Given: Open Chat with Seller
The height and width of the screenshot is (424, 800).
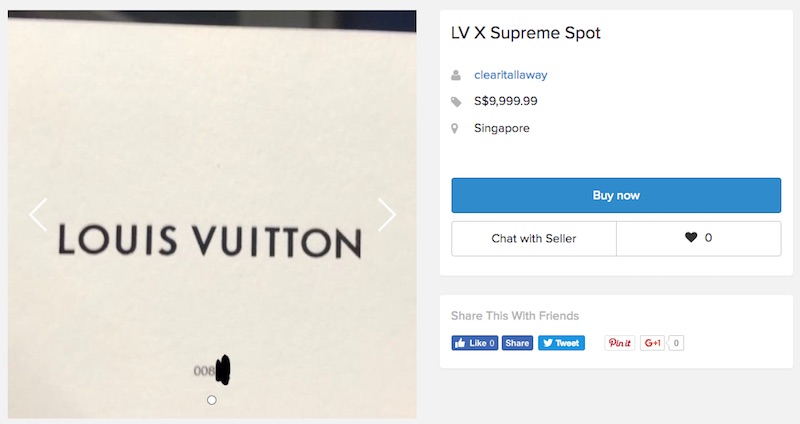Looking at the screenshot, I should [534, 238].
